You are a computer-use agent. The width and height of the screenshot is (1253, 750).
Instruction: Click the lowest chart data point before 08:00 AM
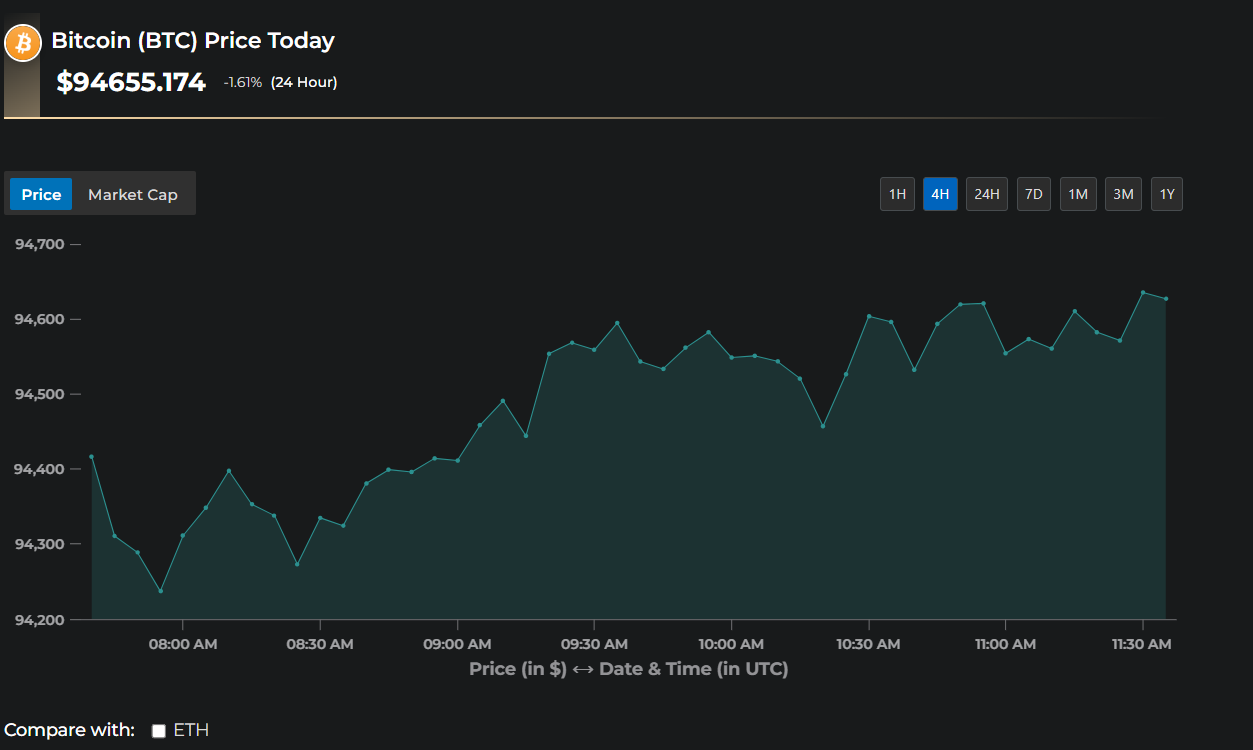click(160, 591)
